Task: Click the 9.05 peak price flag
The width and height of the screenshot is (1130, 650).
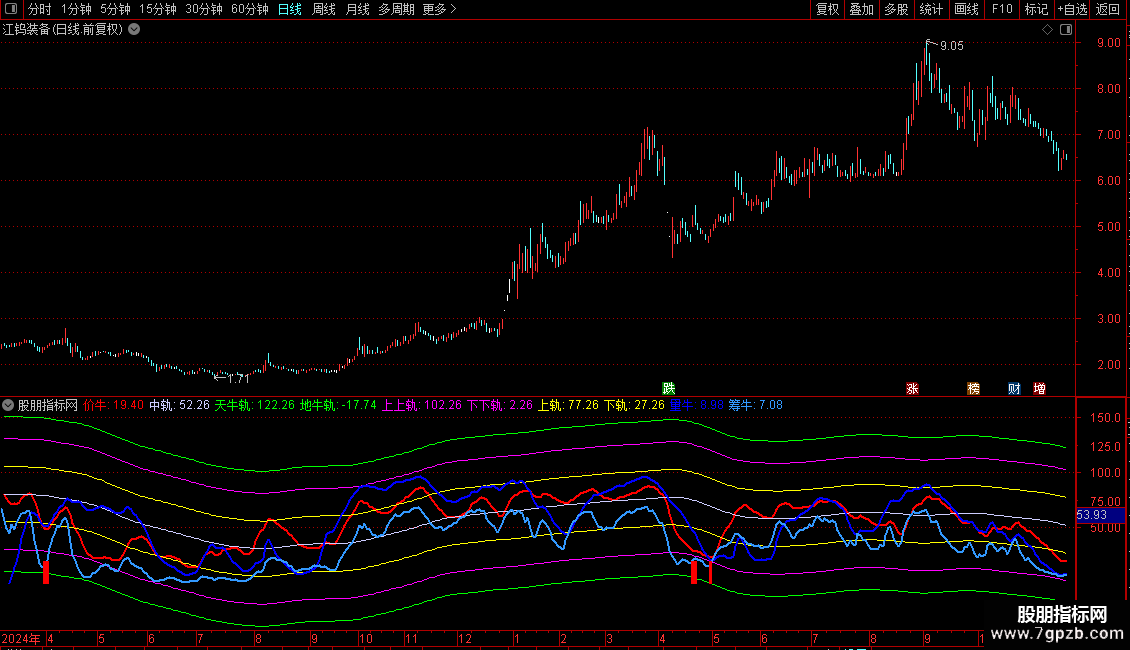Action: pos(950,46)
